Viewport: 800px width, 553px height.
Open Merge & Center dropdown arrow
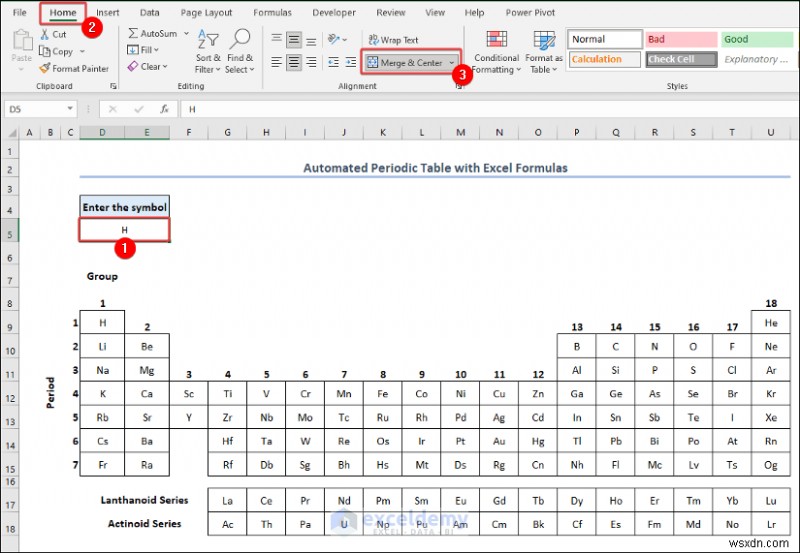(452, 63)
